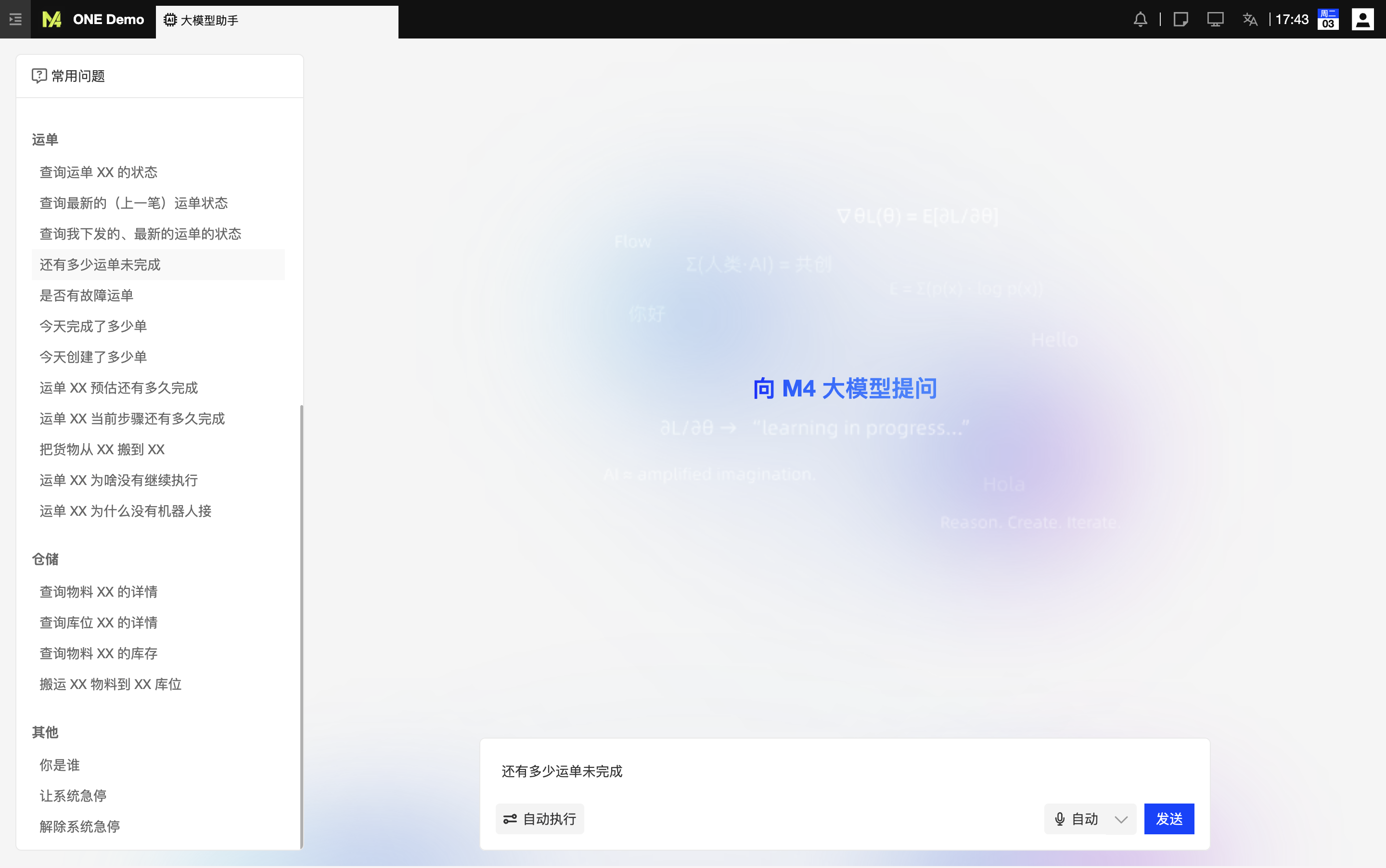Open the calendar date badge
Screen dimensions: 1386x868
click(1328, 20)
